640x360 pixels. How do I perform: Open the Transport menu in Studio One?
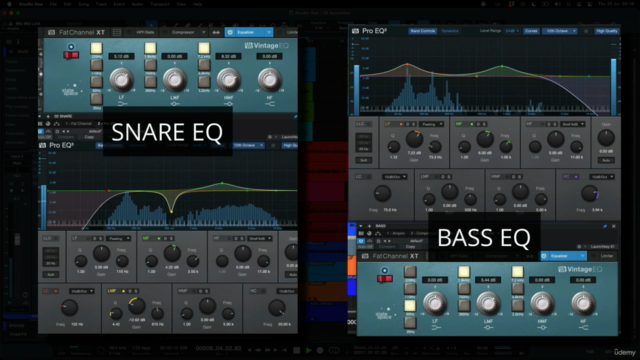click(x=160, y=4)
